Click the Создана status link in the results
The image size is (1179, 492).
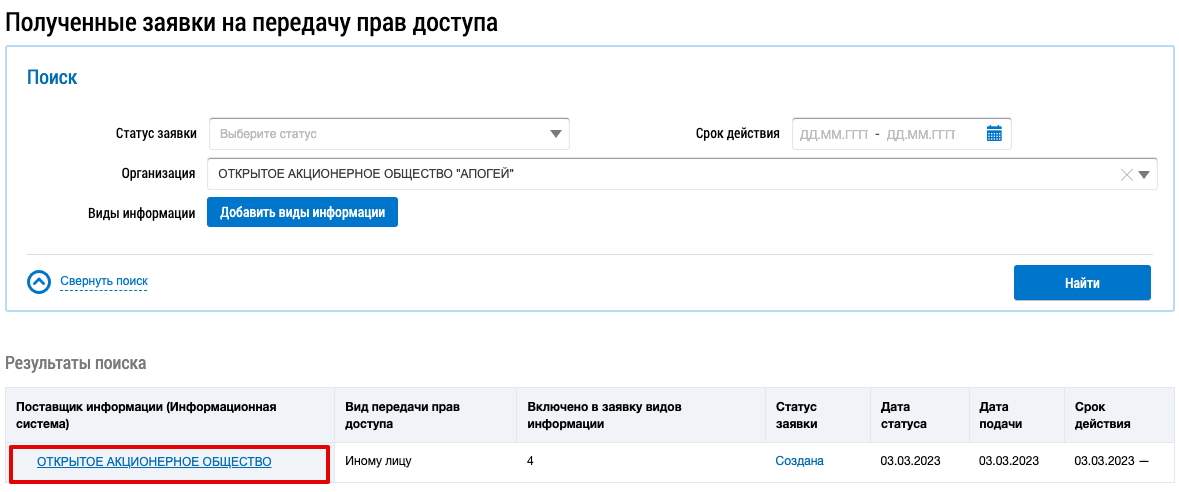coord(799,461)
